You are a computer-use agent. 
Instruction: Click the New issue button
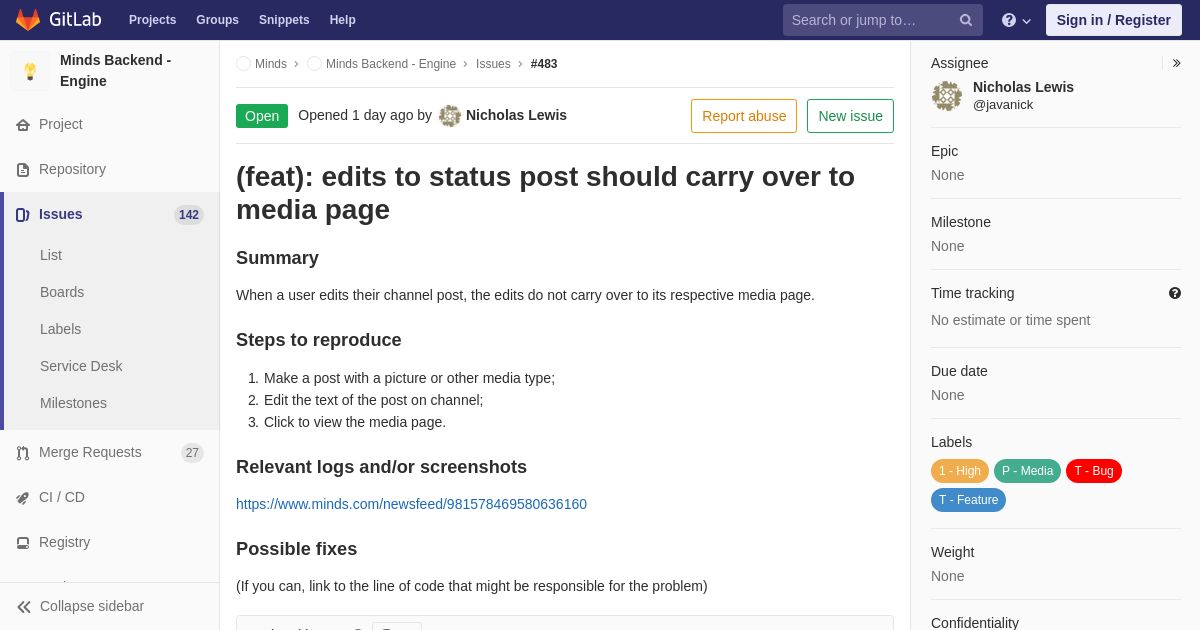pos(850,116)
